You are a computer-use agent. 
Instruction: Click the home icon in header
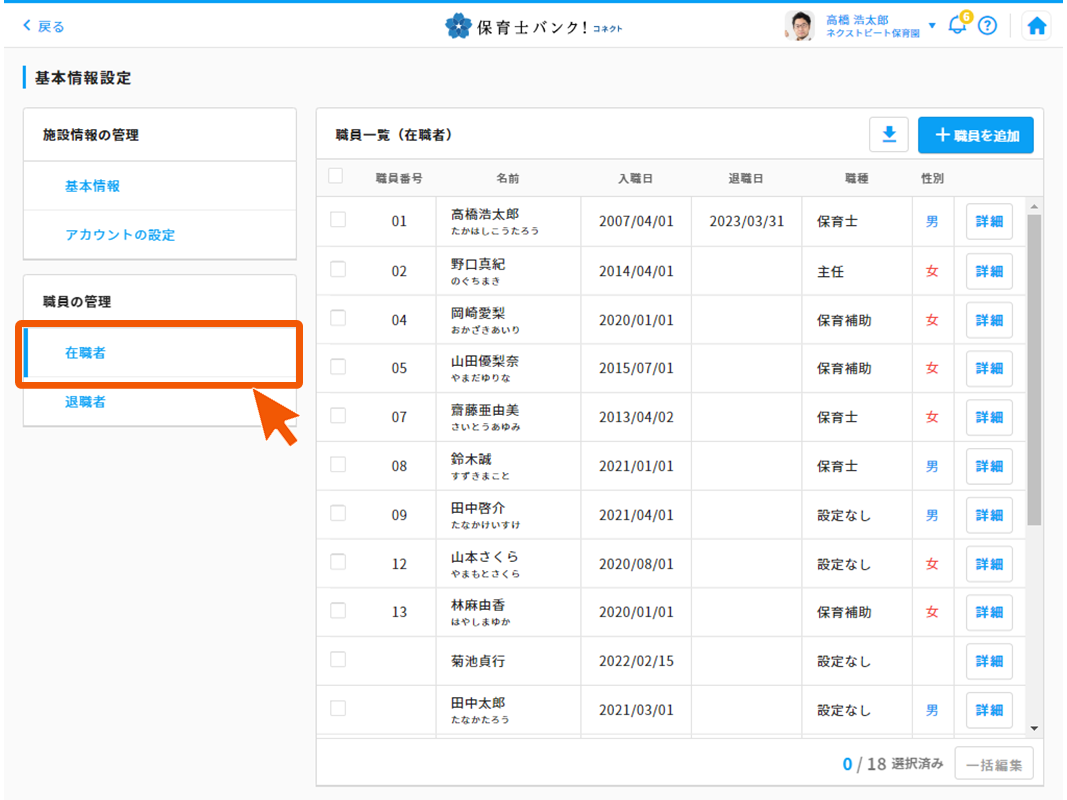(1037, 27)
